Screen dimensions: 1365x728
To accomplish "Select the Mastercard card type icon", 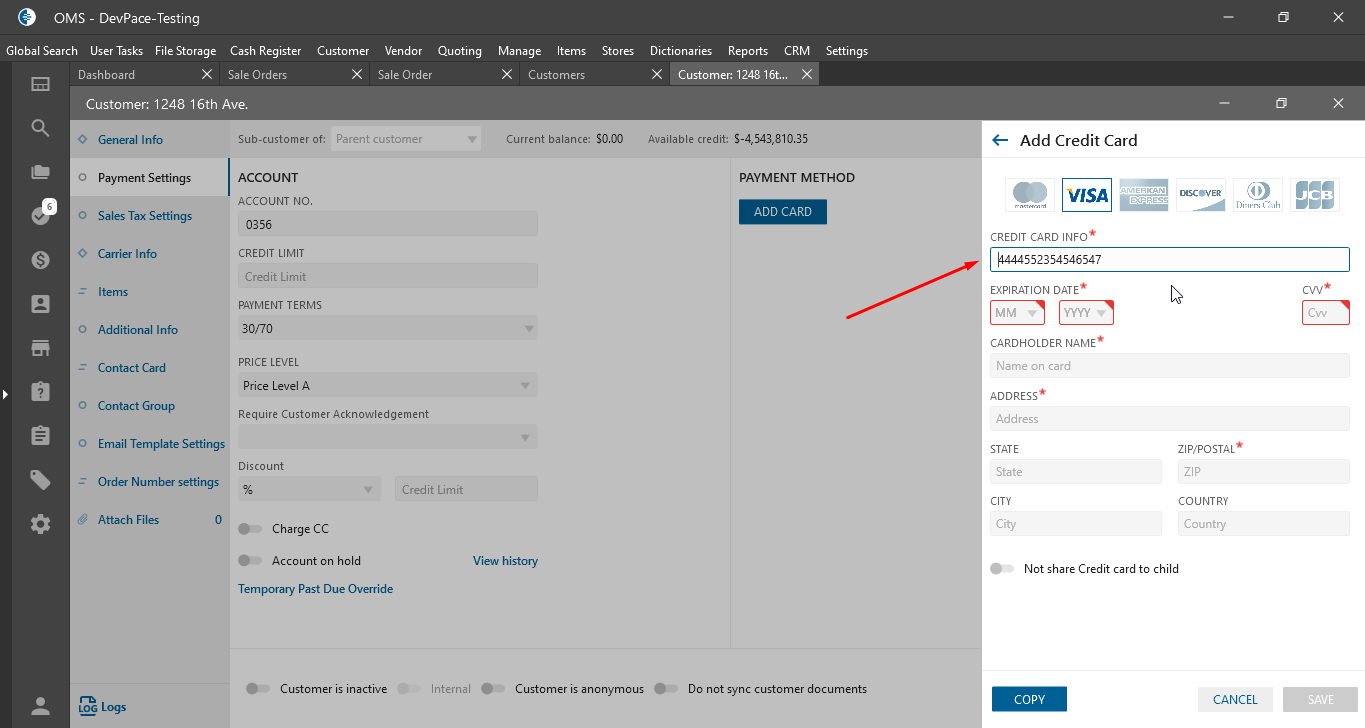I will pyautogui.click(x=1030, y=195).
